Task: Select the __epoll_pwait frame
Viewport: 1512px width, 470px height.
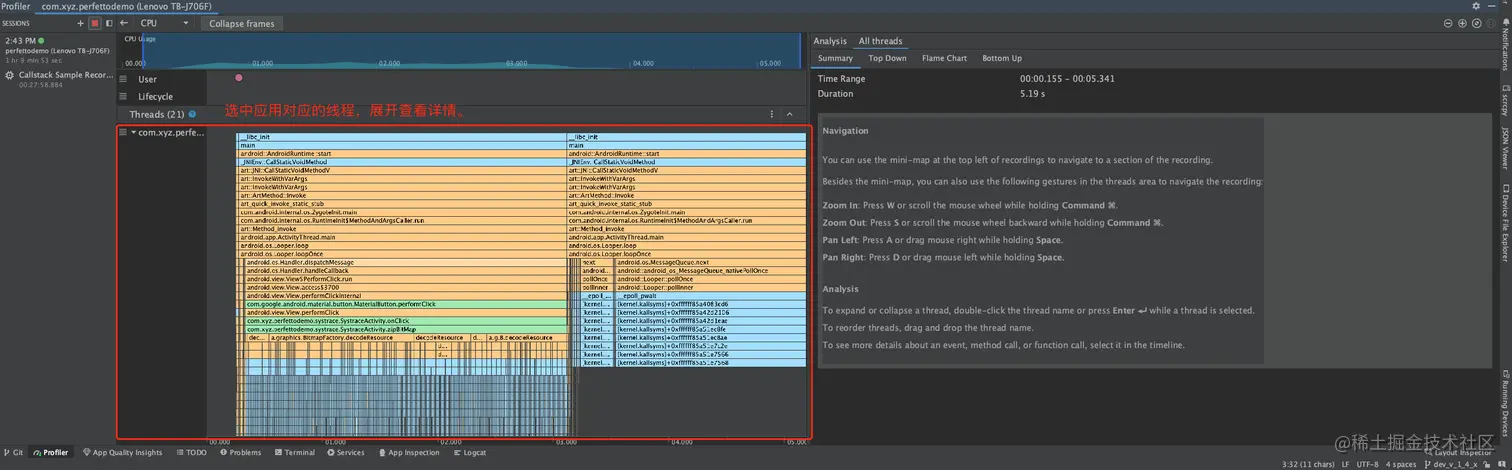Action: (x=710, y=295)
